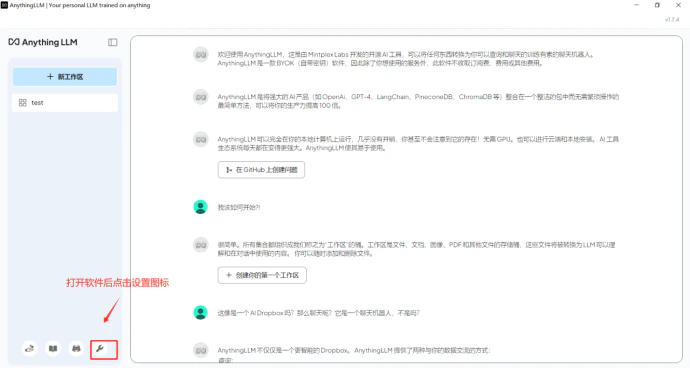
Task: Click the message about AI Dropbox
Action: point(319,313)
